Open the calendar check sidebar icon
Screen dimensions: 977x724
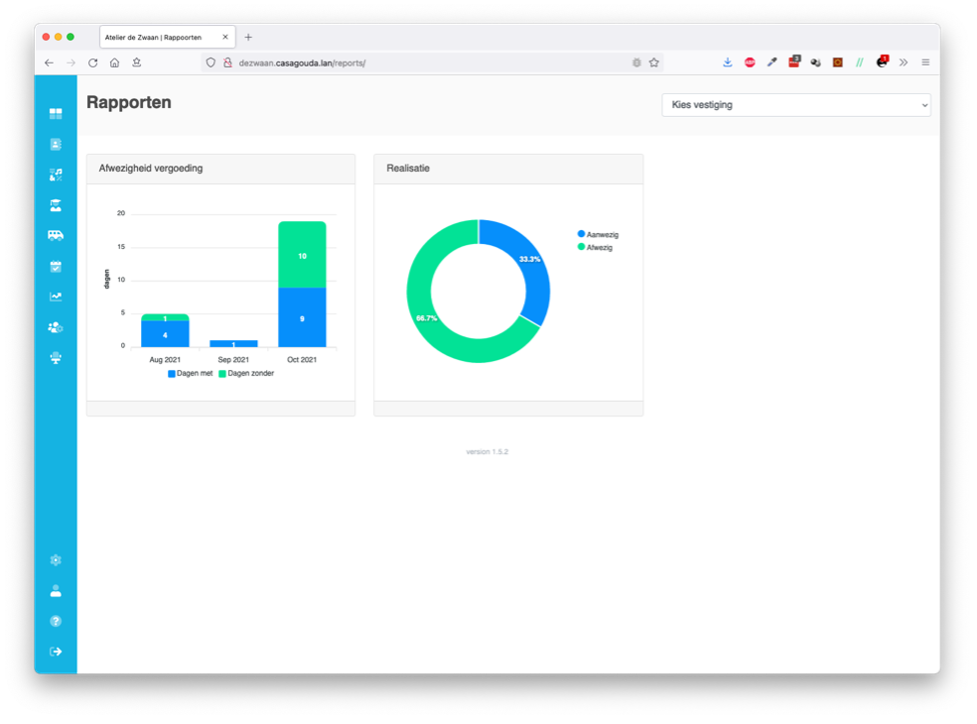(56, 266)
